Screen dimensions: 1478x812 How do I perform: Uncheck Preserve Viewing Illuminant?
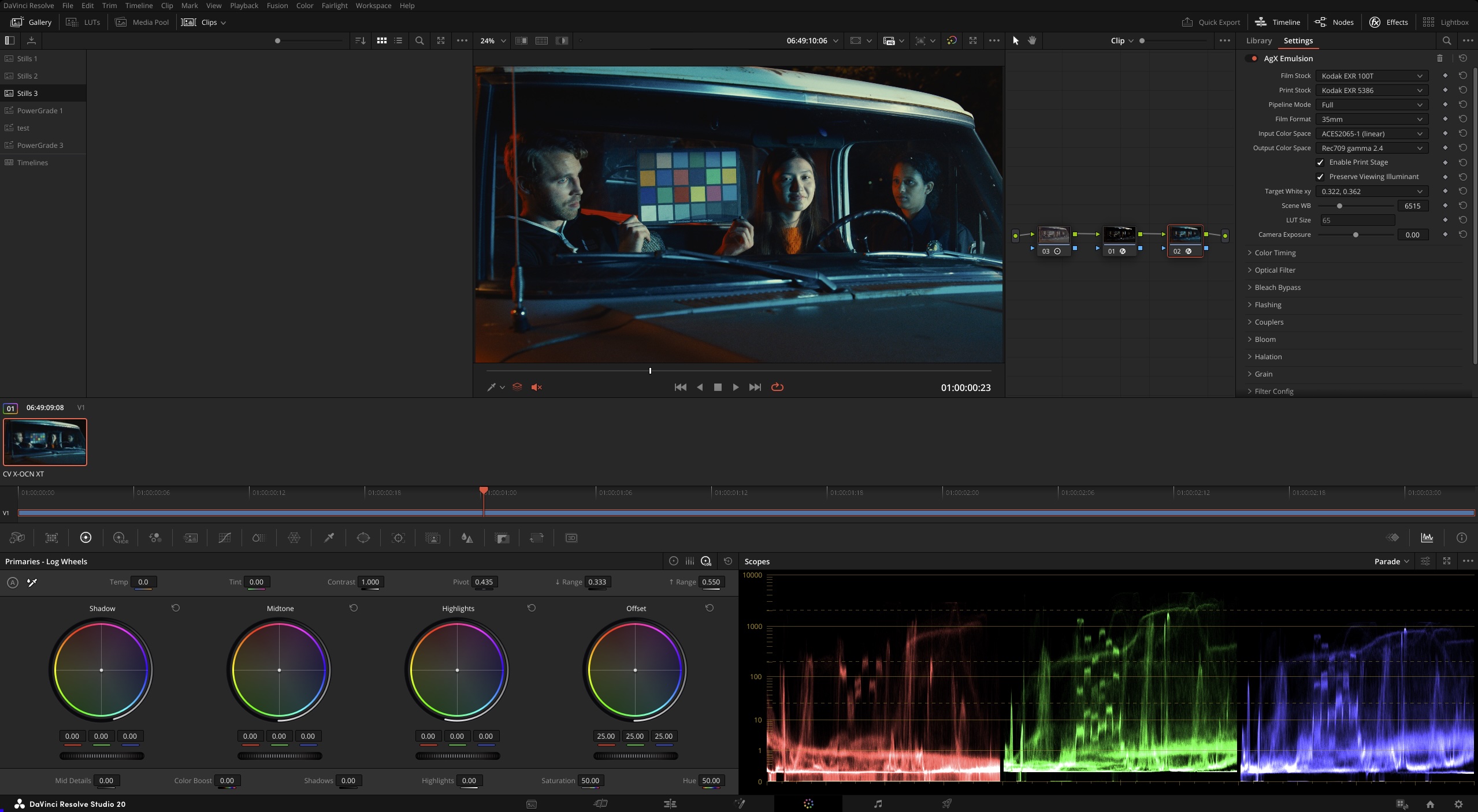(1320, 177)
